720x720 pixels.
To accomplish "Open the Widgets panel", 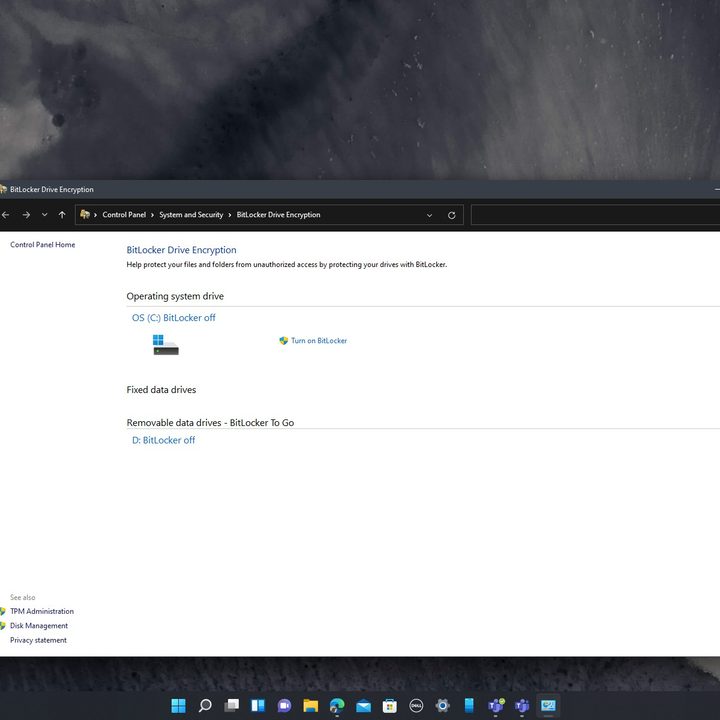I will [x=258, y=705].
